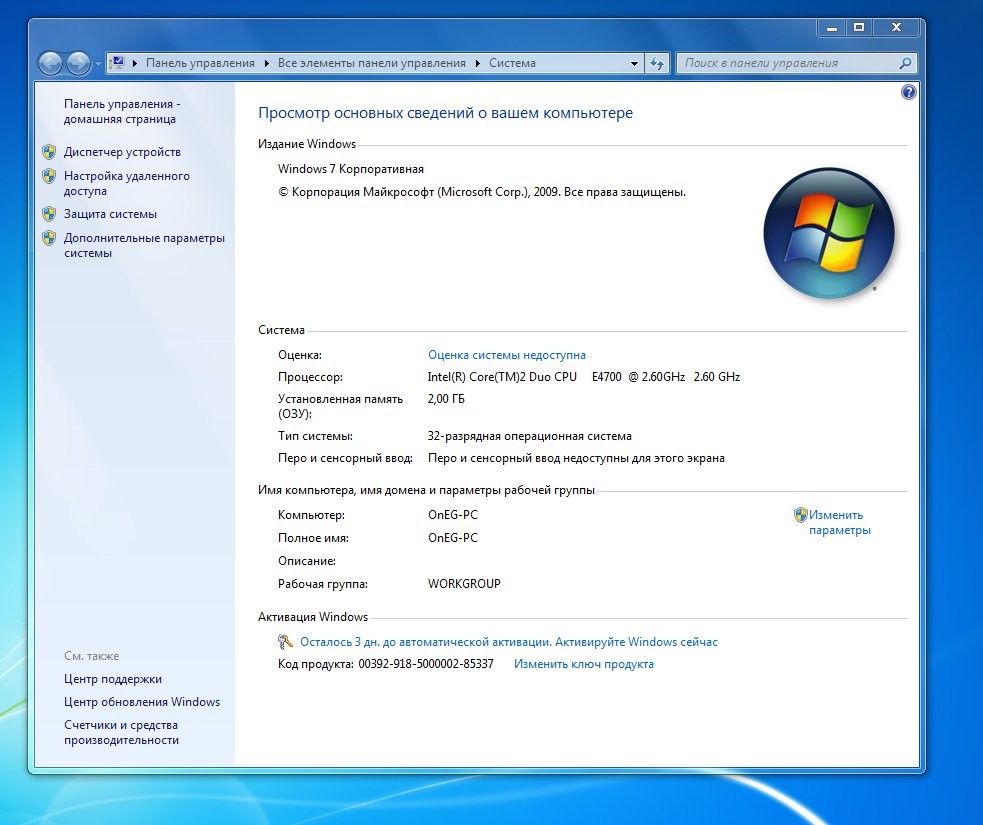
Task: Click the Forward navigation arrow button
Action: click(78, 63)
